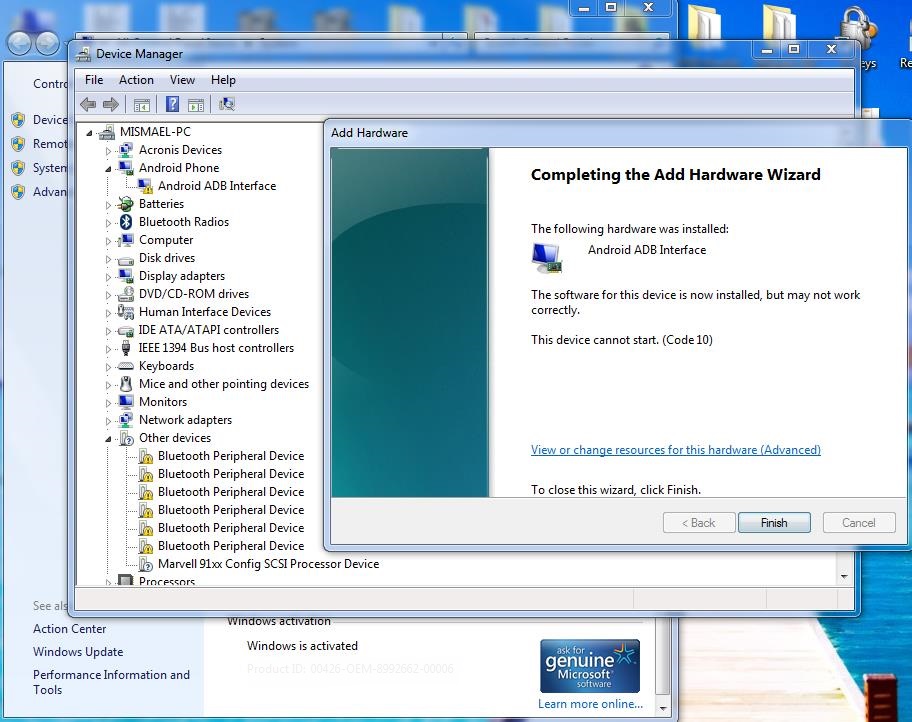Select the Computer tree item label
912x722 pixels.
tap(166, 240)
